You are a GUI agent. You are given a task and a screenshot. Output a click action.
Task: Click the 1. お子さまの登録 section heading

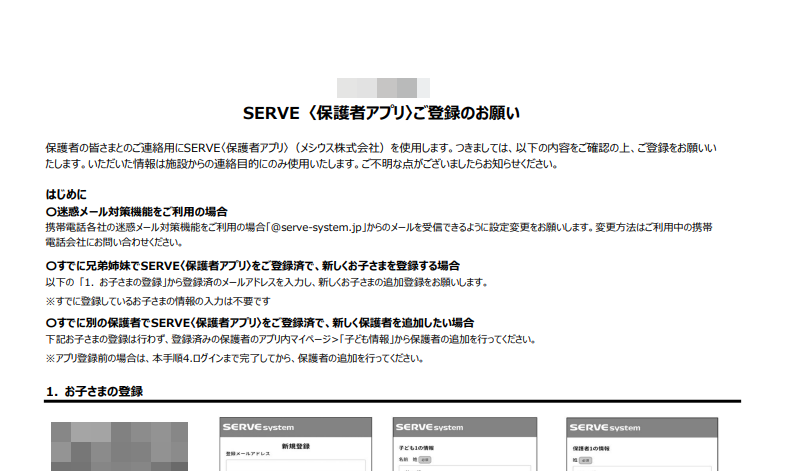pyautogui.click(x=94, y=391)
